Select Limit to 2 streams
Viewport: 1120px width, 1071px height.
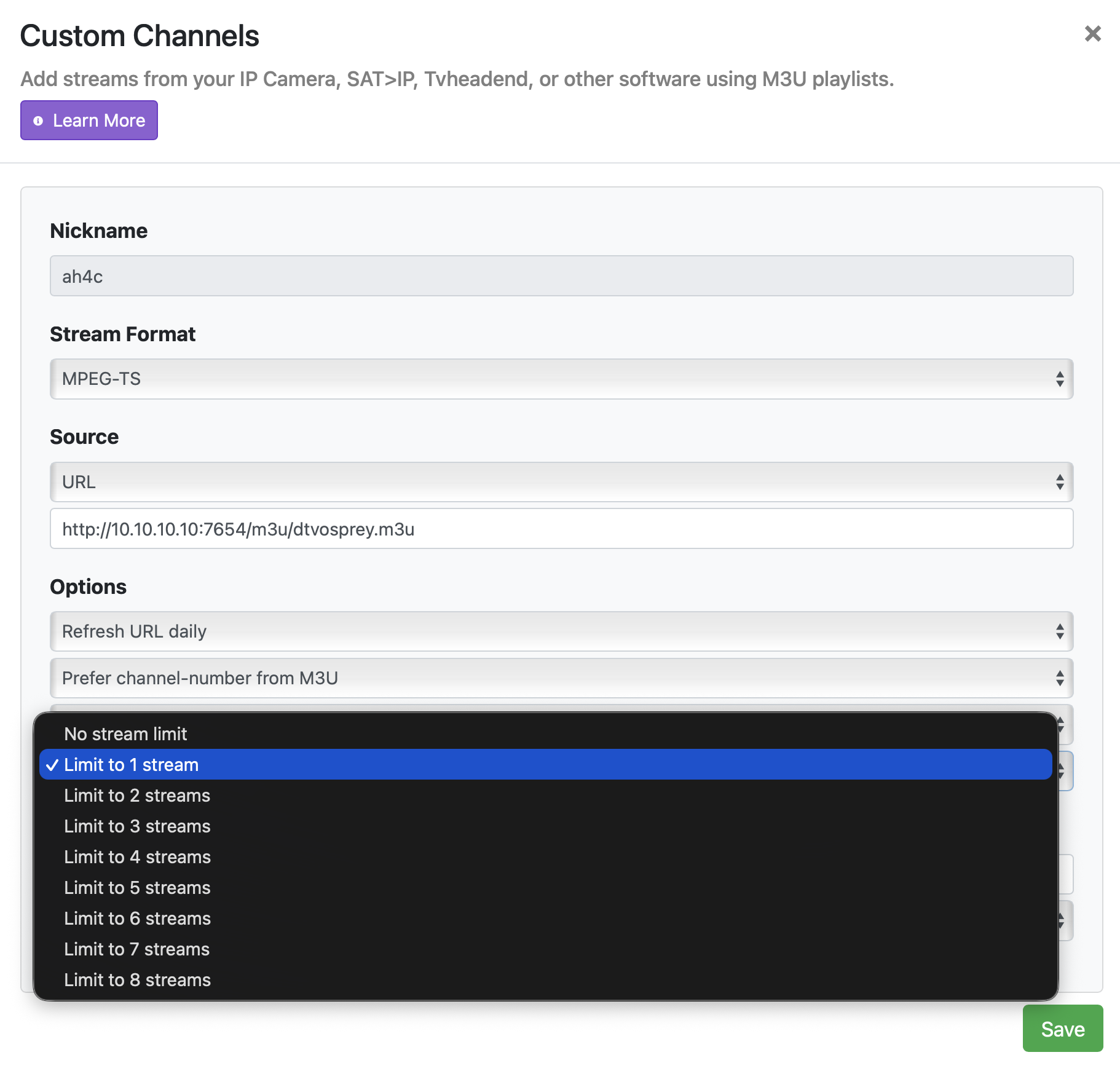(137, 796)
